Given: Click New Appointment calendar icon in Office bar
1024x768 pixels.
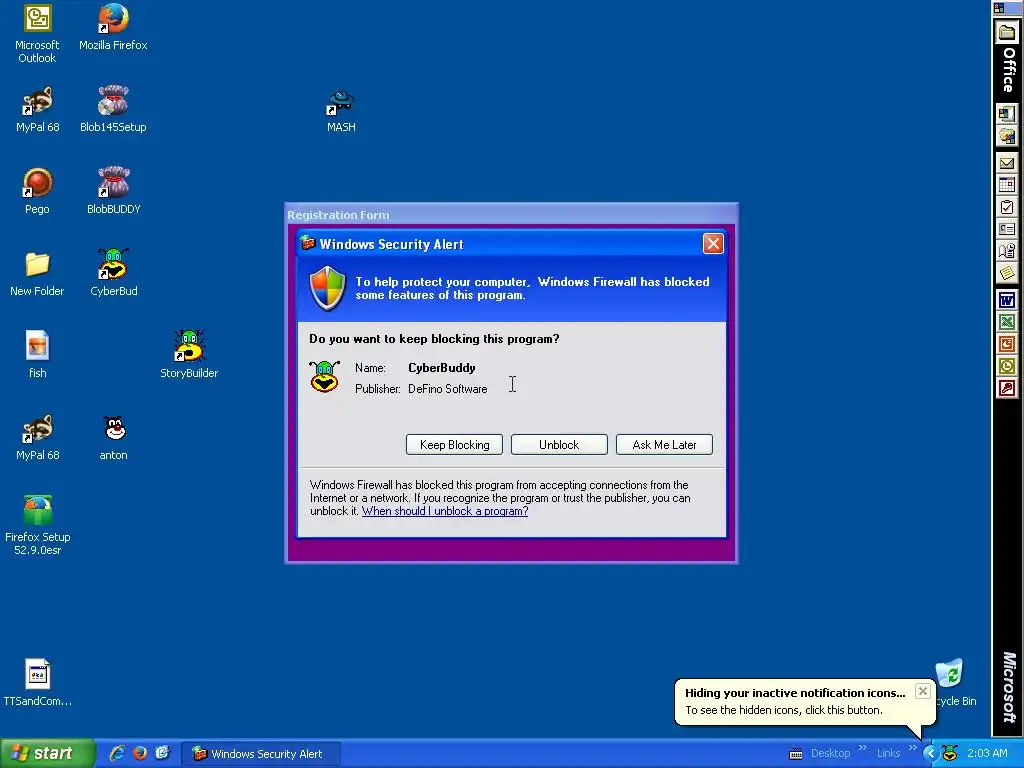Looking at the screenshot, I should [1006, 185].
